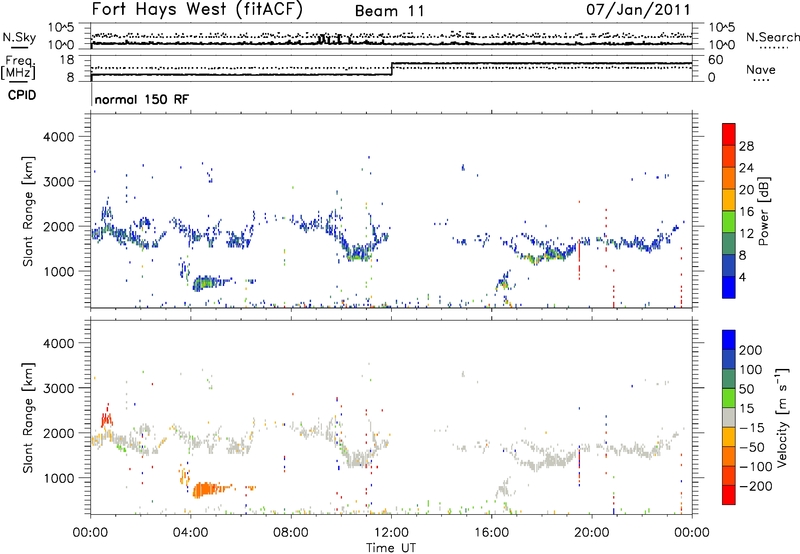
Task: Click the 'Velocity [m s-1]' axis label
Action: (x=782, y=417)
